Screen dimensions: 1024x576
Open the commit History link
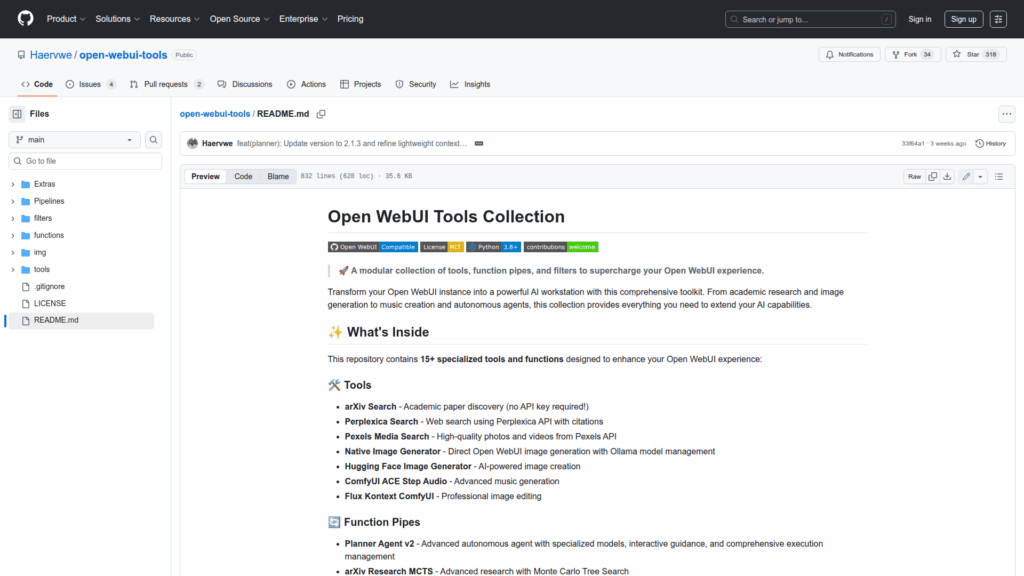coord(990,143)
